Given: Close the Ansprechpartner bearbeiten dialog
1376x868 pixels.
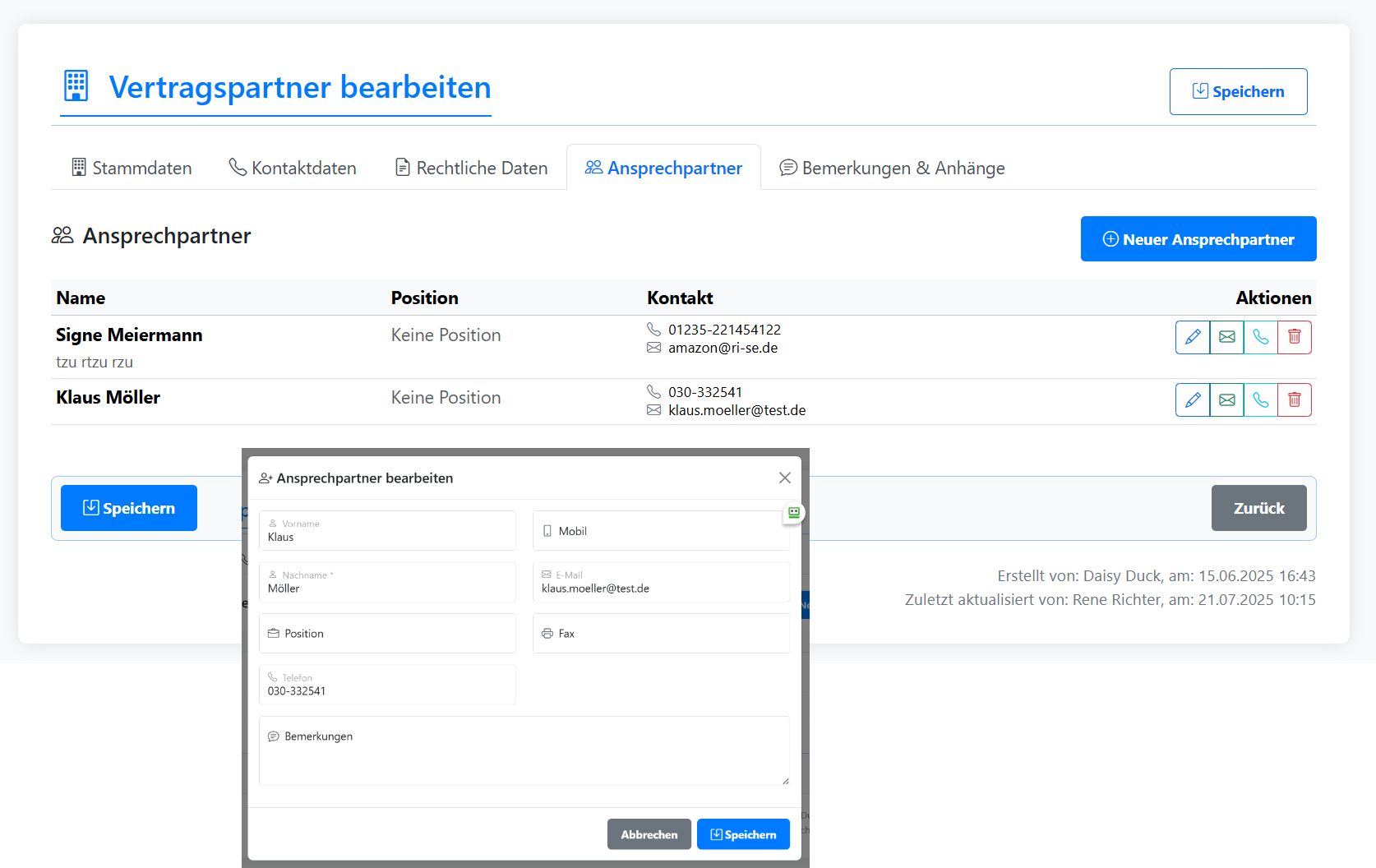Looking at the screenshot, I should click(784, 478).
